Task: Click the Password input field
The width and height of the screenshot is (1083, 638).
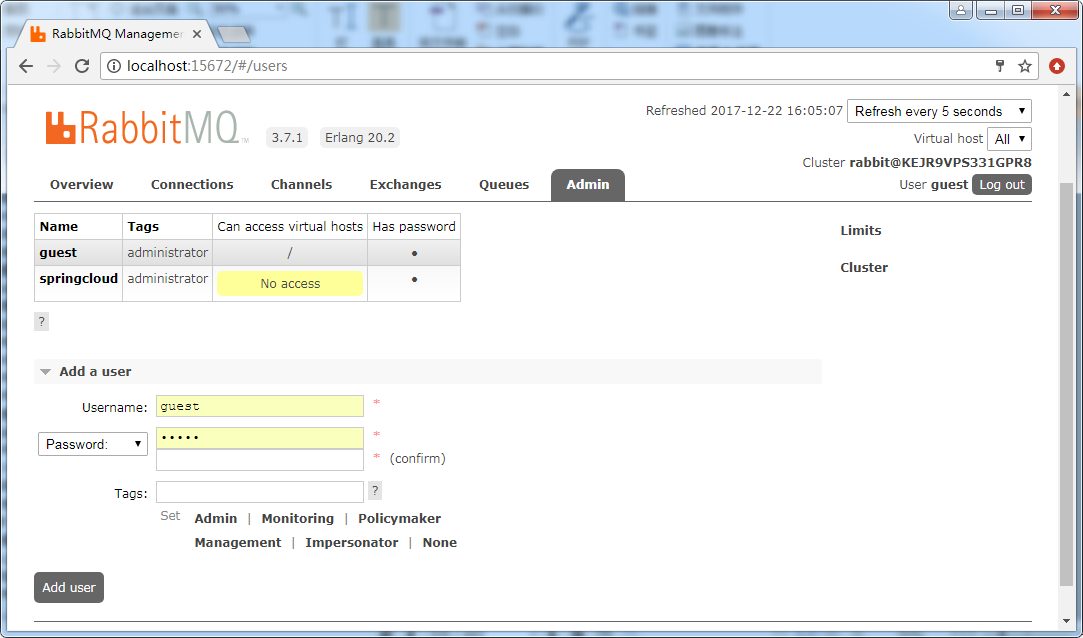Action: [x=260, y=438]
